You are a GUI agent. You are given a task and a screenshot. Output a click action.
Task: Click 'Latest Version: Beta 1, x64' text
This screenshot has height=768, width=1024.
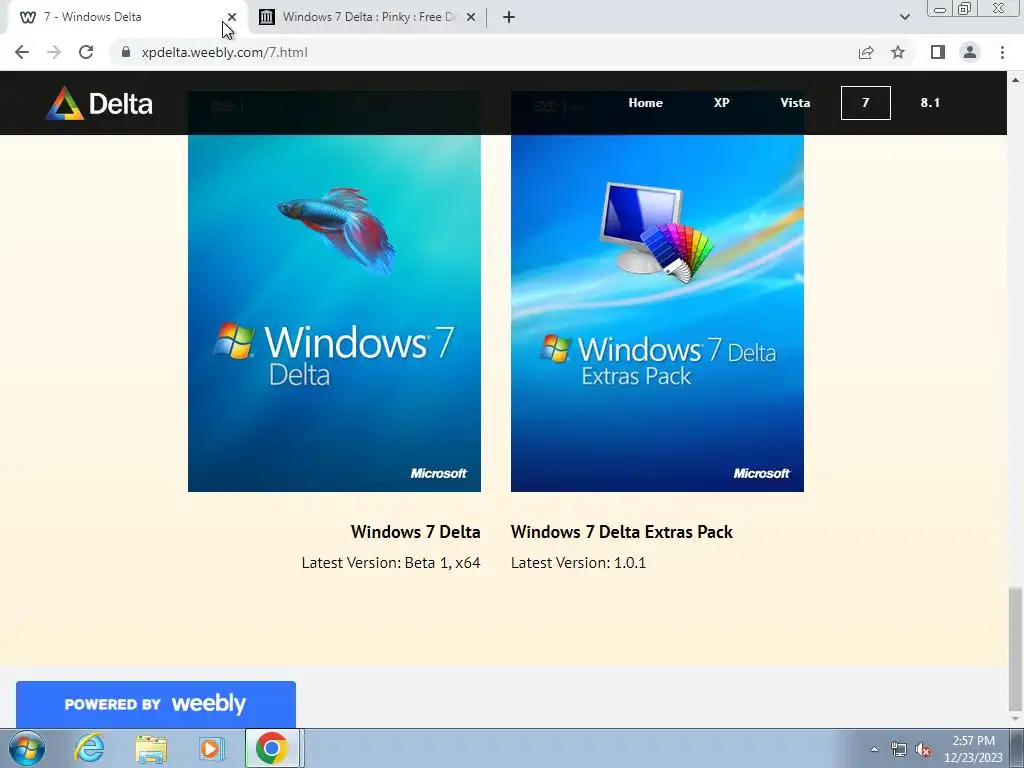click(391, 562)
